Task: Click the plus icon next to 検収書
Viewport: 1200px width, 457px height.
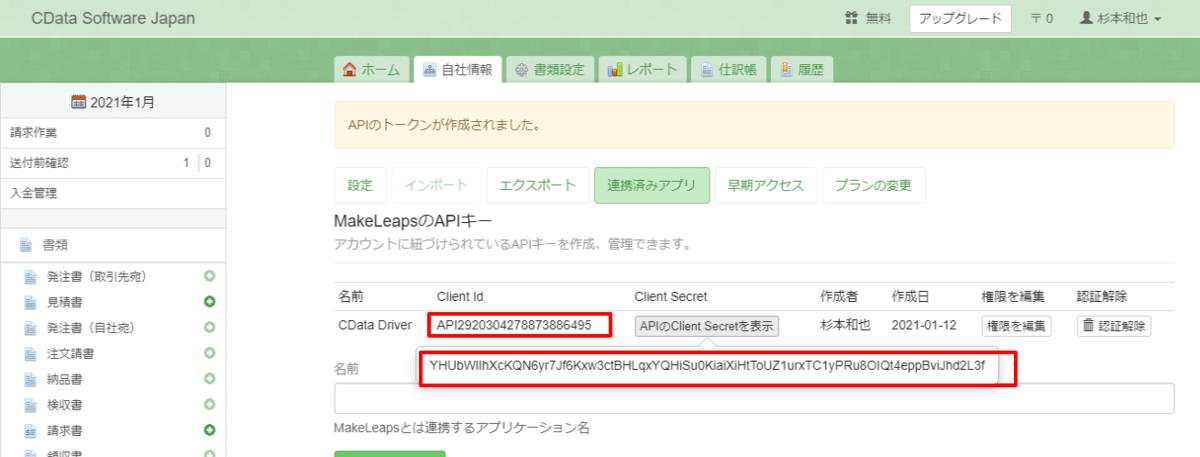Action: pyautogui.click(x=210, y=405)
